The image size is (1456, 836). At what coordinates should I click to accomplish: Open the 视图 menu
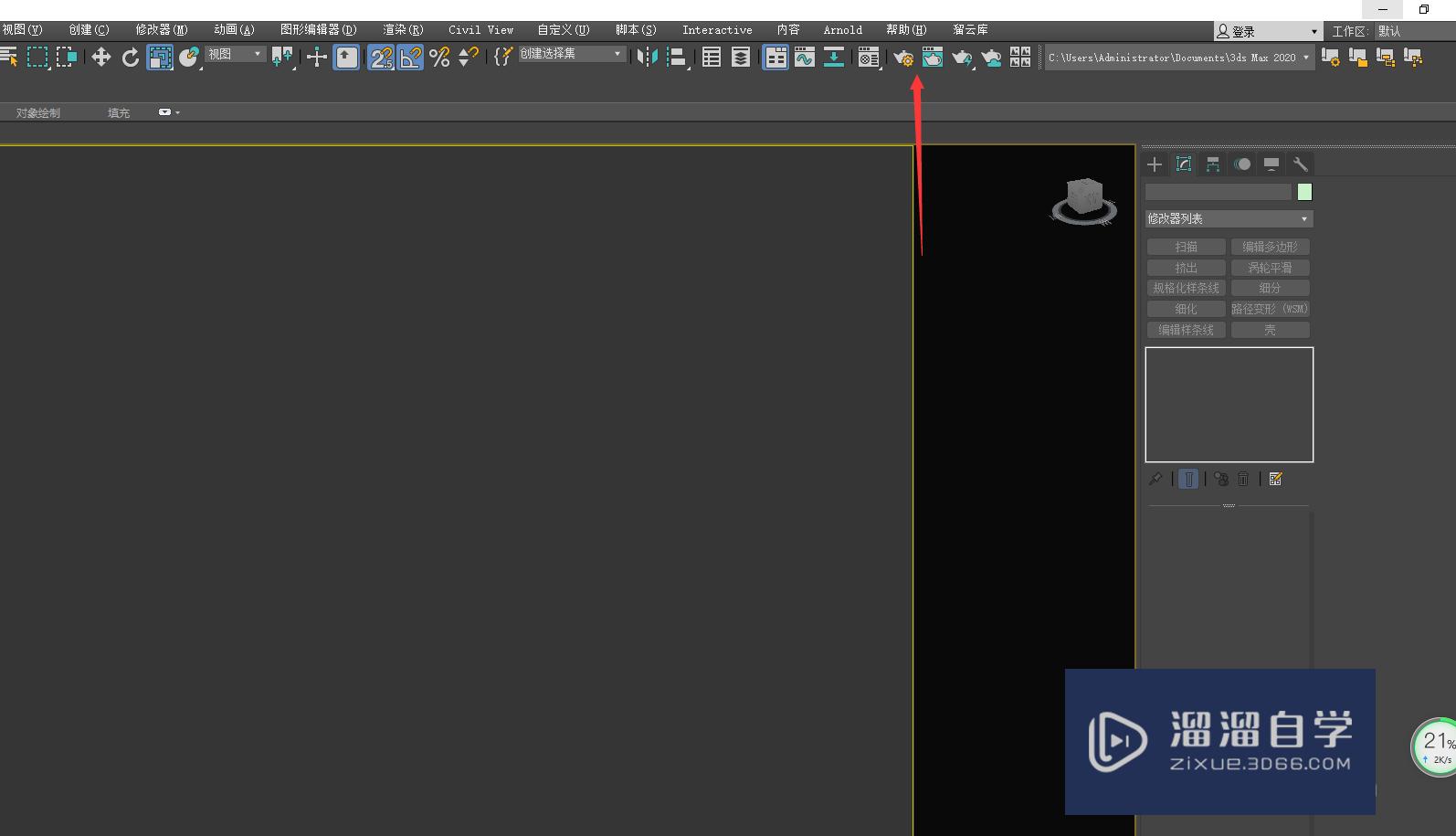pyautogui.click(x=22, y=30)
